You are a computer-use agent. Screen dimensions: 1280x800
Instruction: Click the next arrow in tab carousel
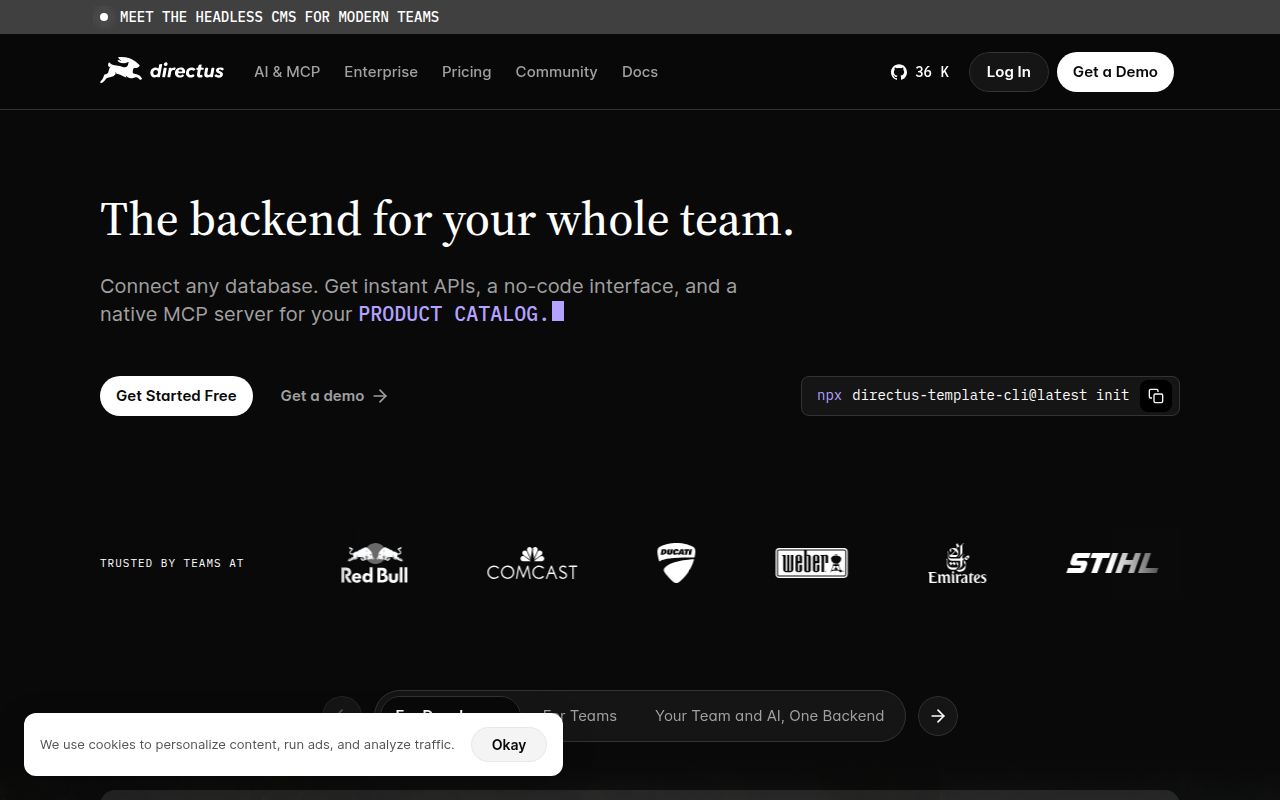pos(938,716)
